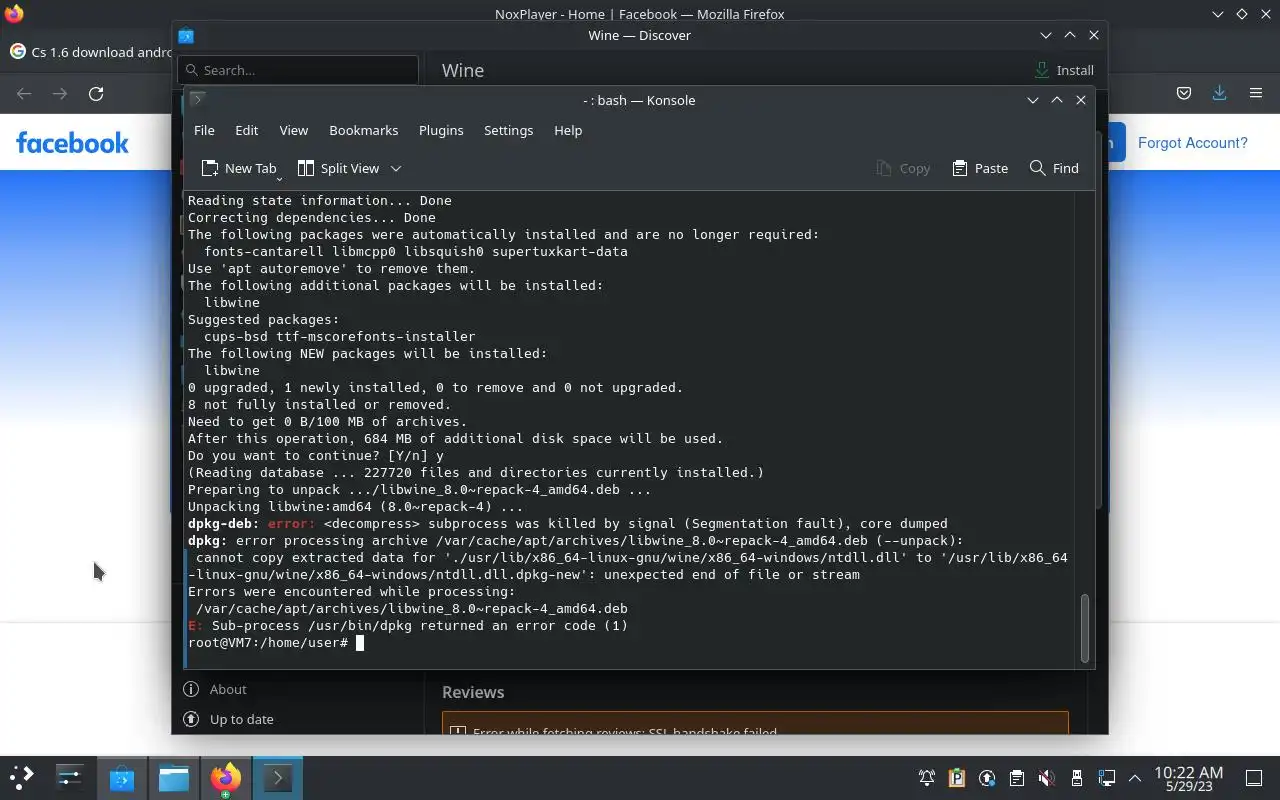
Task: Open the About entry in Discover sidebar
Action: (x=215, y=689)
